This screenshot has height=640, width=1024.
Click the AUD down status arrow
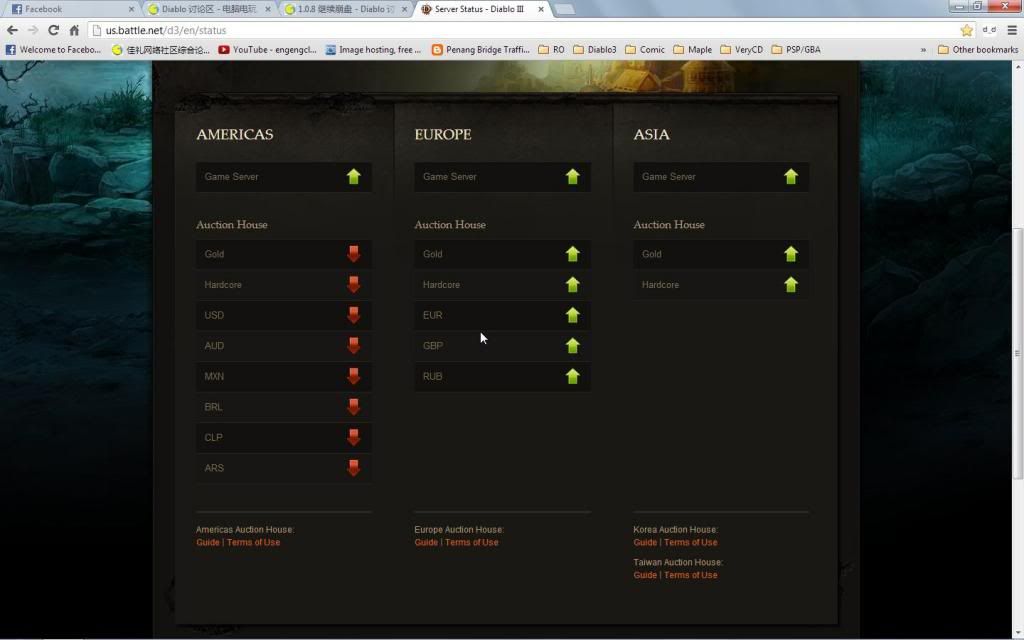353,345
